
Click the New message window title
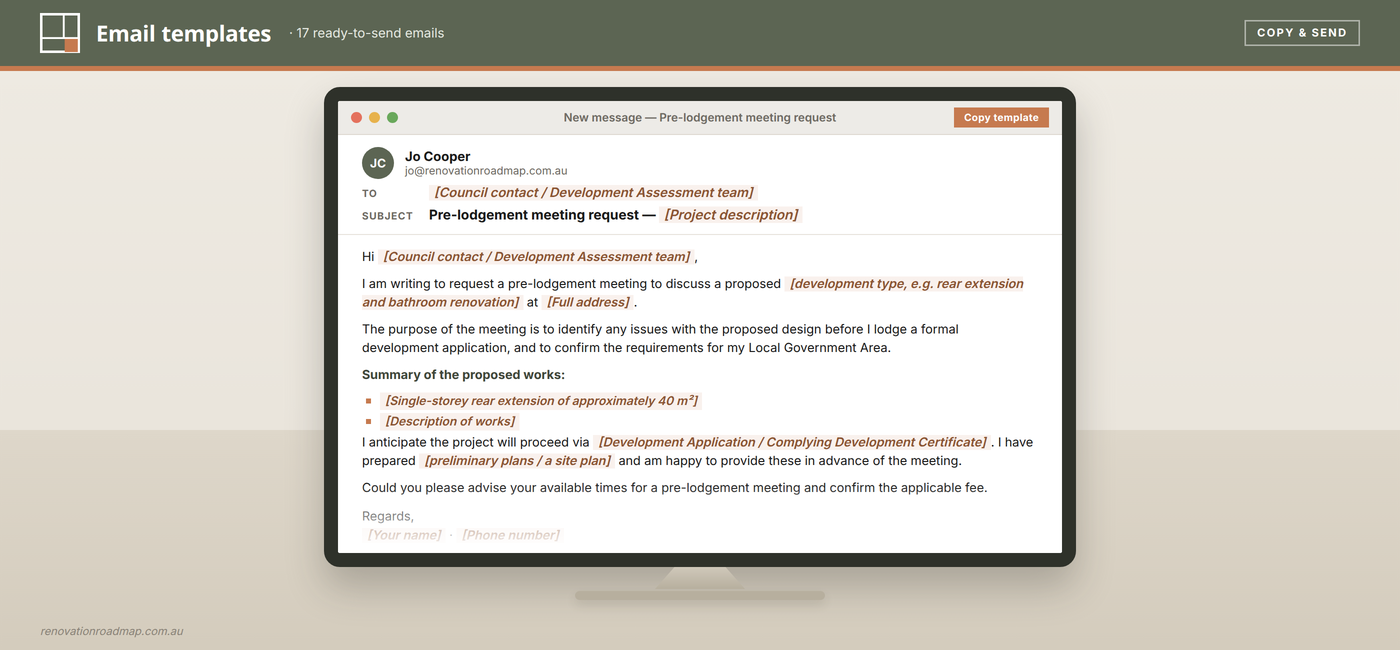(700, 117)
